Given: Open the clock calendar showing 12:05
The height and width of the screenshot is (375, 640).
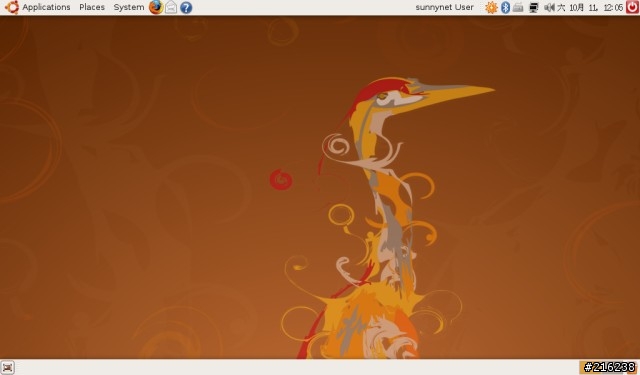Looking at the screenshot, I should point(590,7).
